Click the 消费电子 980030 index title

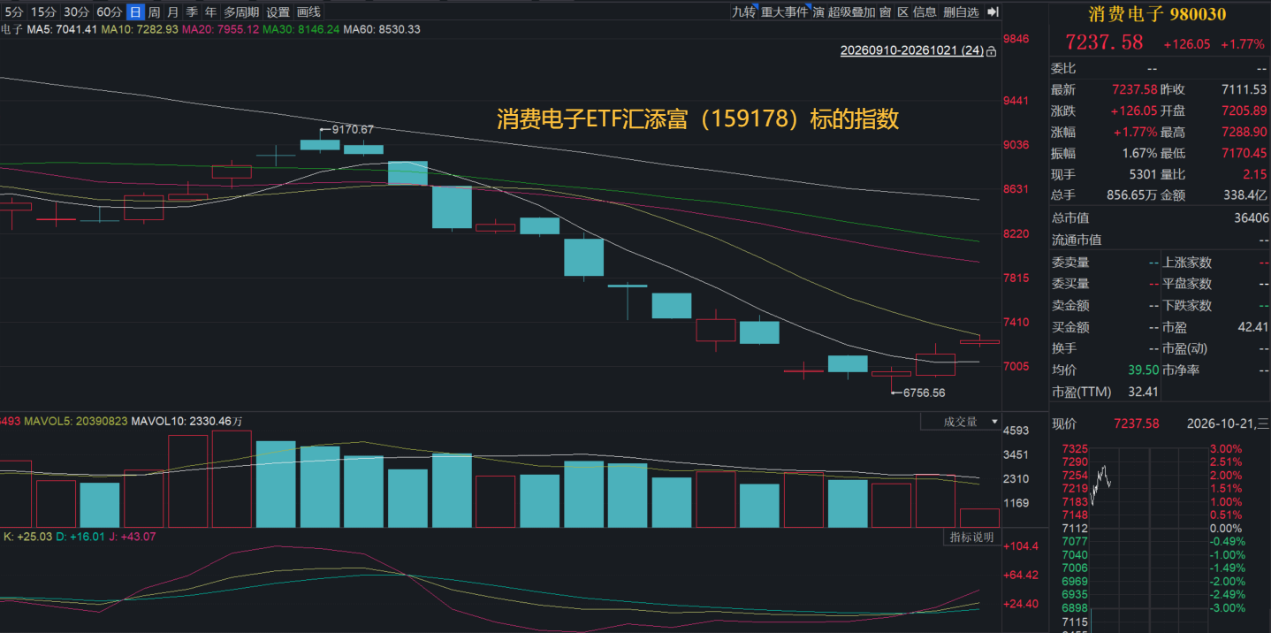click(x=1155, y=14)
